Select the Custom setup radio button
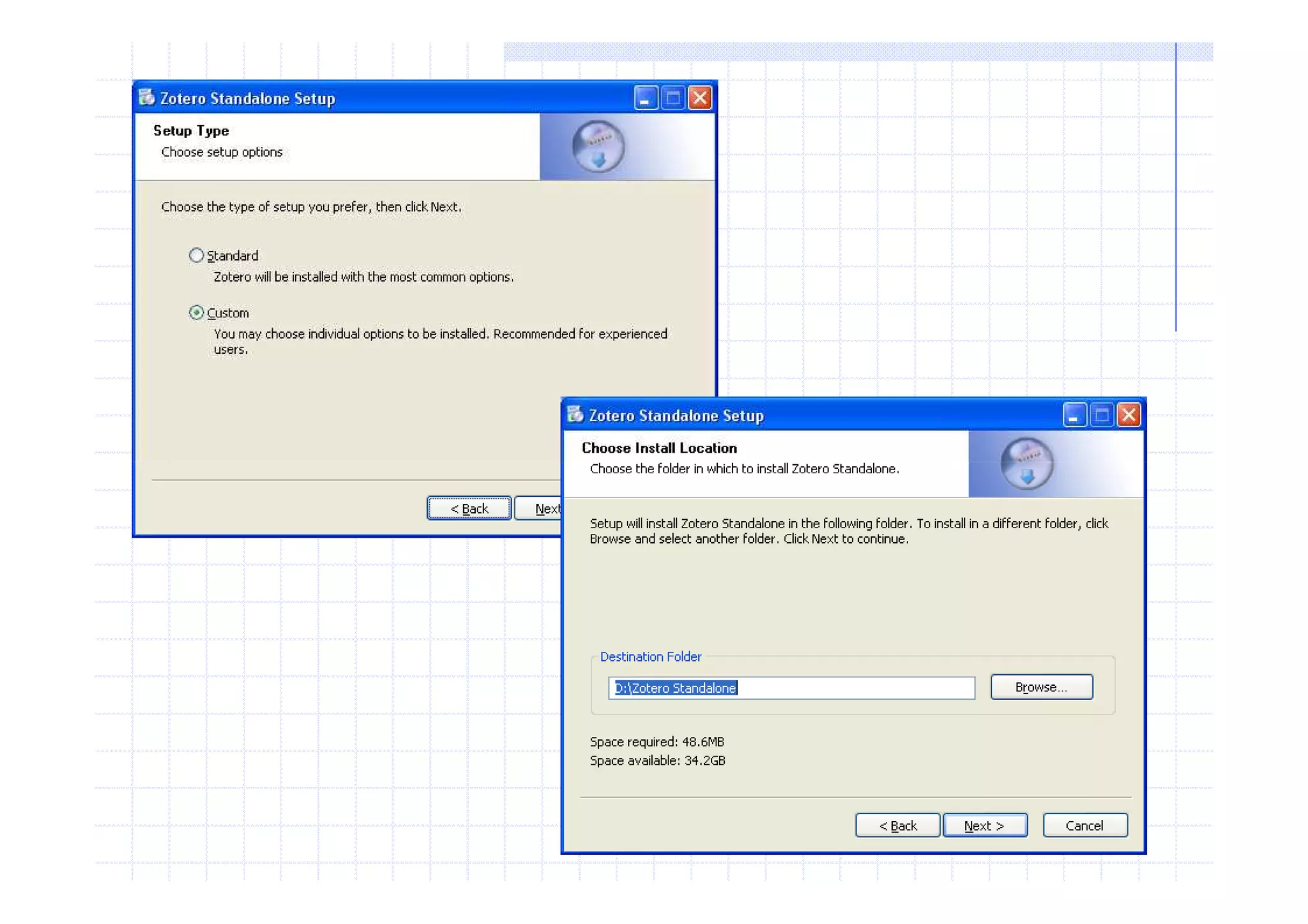The height and width of the screenshot is (924, 1308). click(x=196, y=313)
